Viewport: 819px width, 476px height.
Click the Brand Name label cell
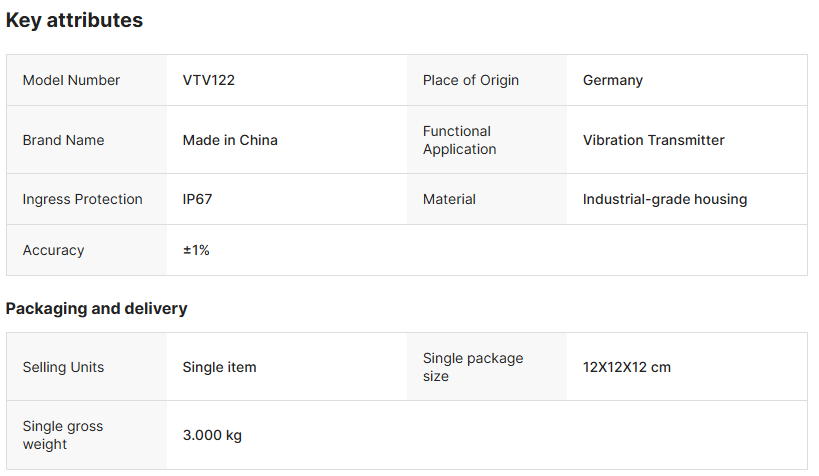(63, 140)
